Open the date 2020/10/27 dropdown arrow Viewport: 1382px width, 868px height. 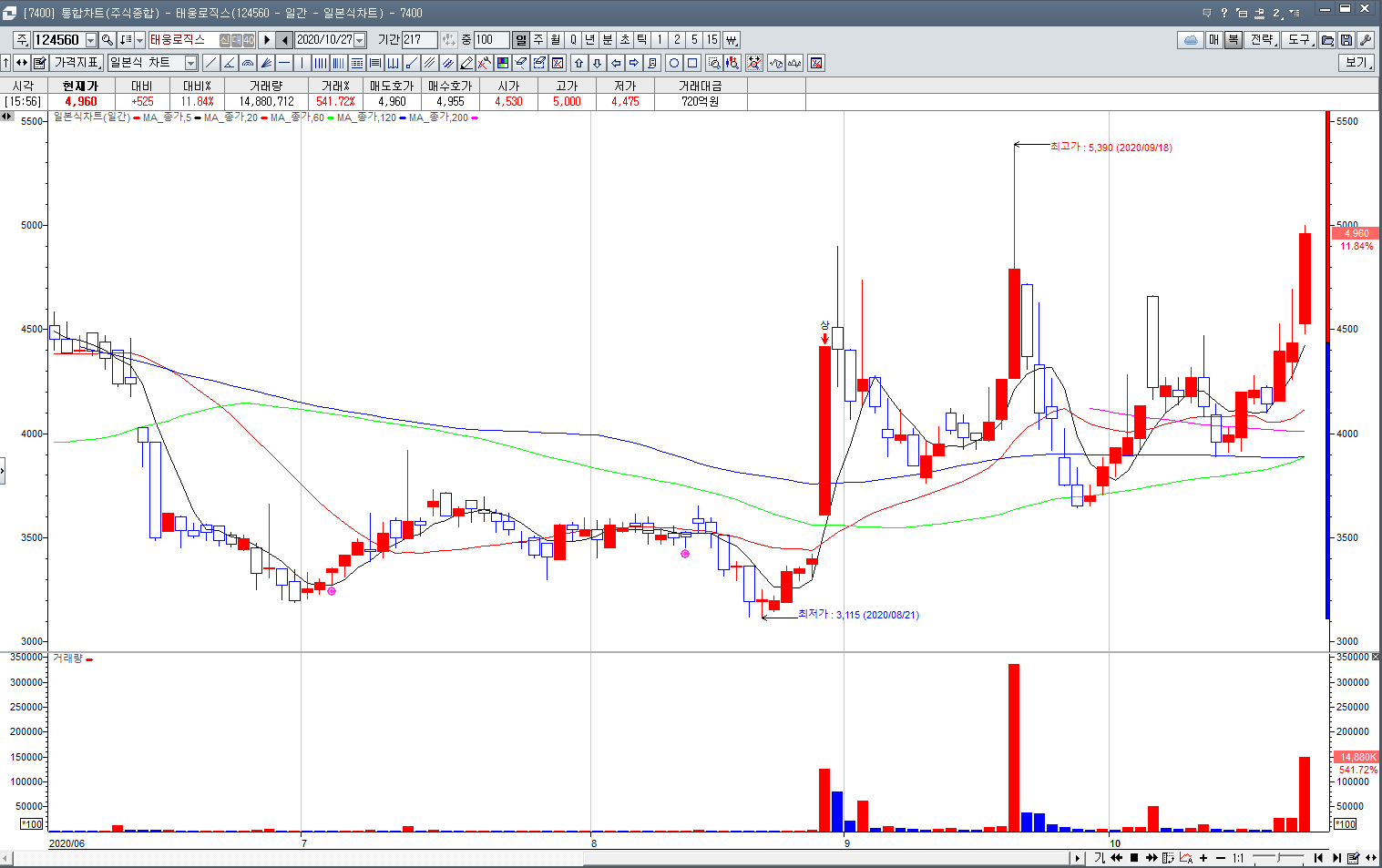pos(360,40)
